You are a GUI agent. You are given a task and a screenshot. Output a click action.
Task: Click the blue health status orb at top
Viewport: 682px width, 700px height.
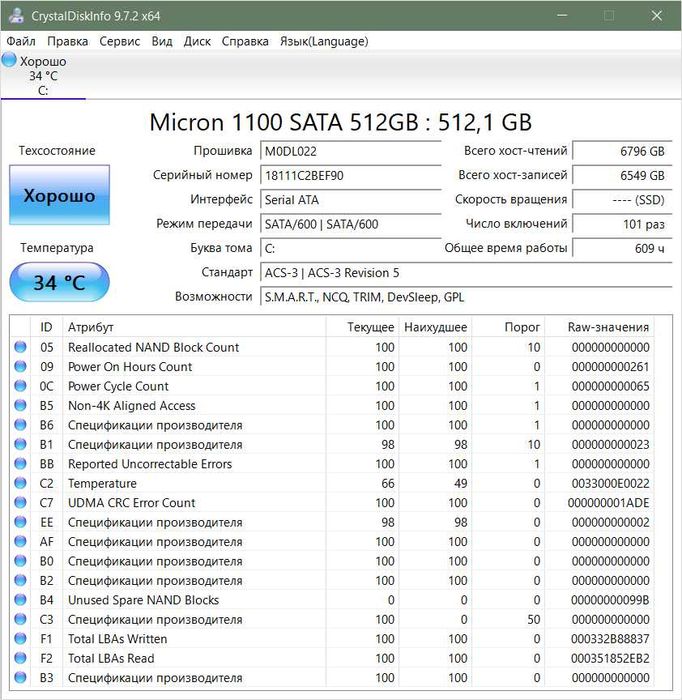(x=9, y=59)
